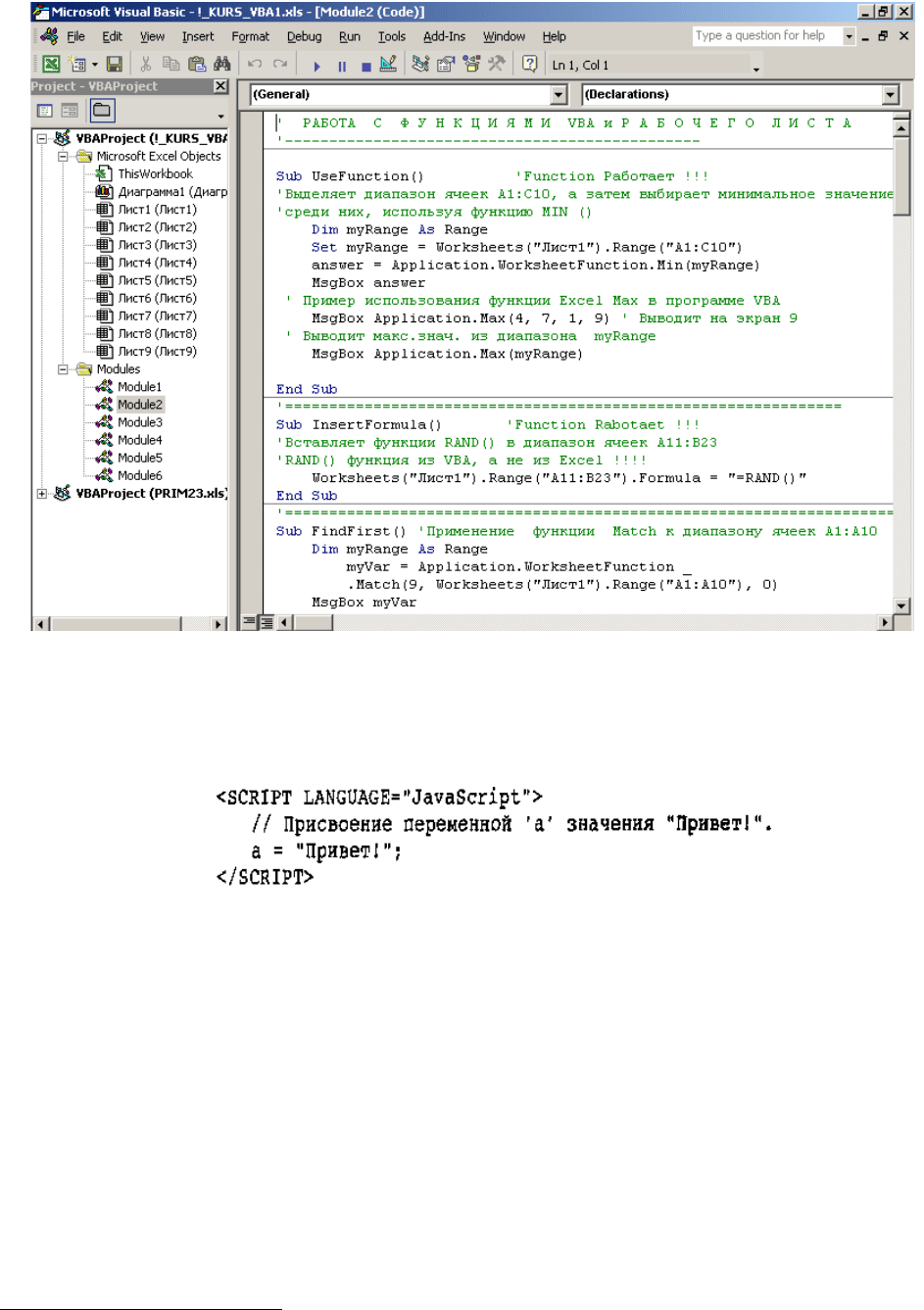Open the Edit menu
Viewport: 924px width, 1310px height.
pos(113,36)
